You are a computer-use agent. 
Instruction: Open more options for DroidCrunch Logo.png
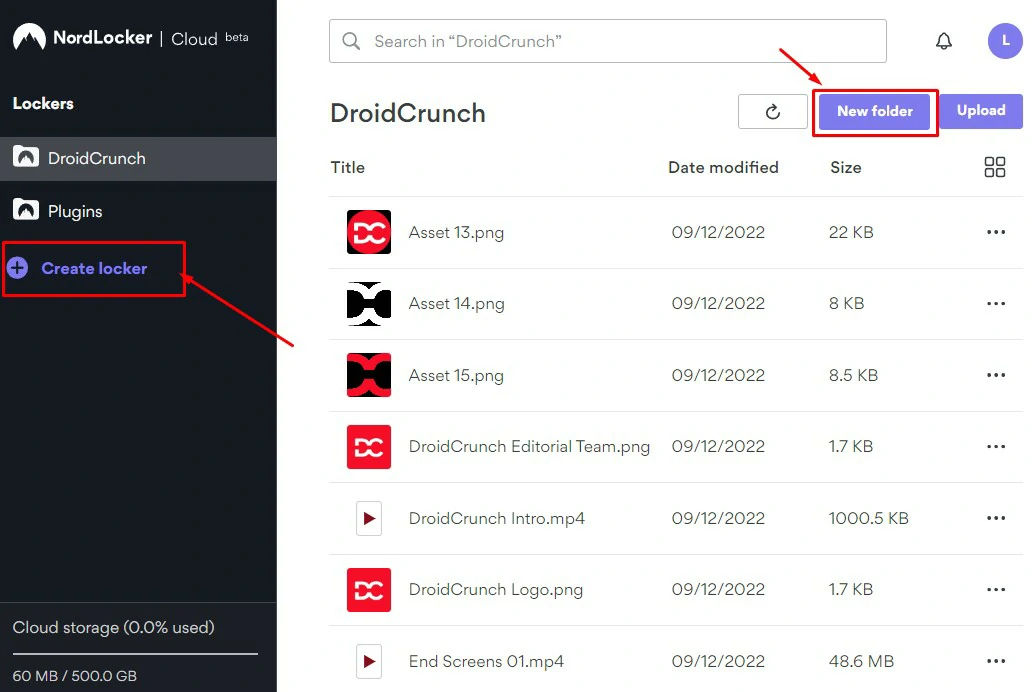coord(996,589)
